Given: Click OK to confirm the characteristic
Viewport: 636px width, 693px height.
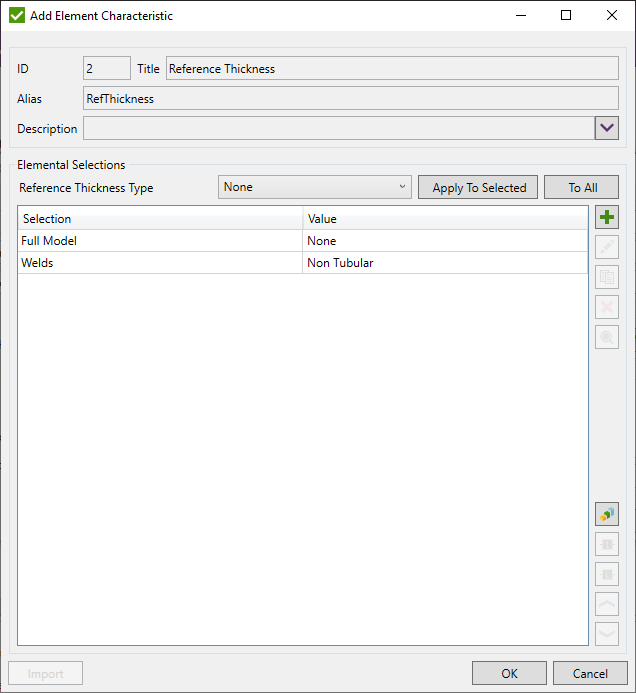Looking at the screenshot, I should point(509,673).
